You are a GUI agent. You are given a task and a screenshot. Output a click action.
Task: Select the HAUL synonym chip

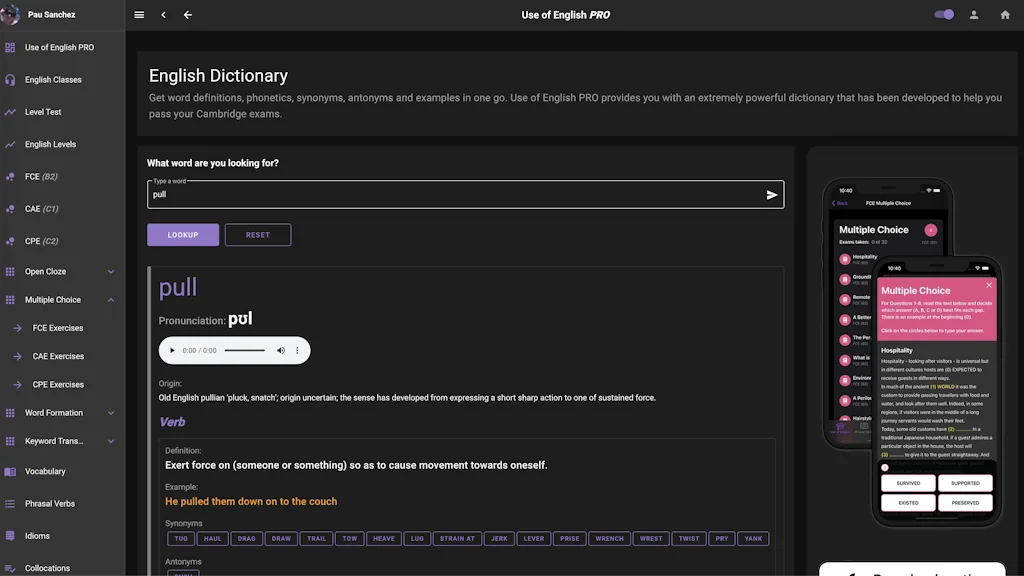coord(213,539)
